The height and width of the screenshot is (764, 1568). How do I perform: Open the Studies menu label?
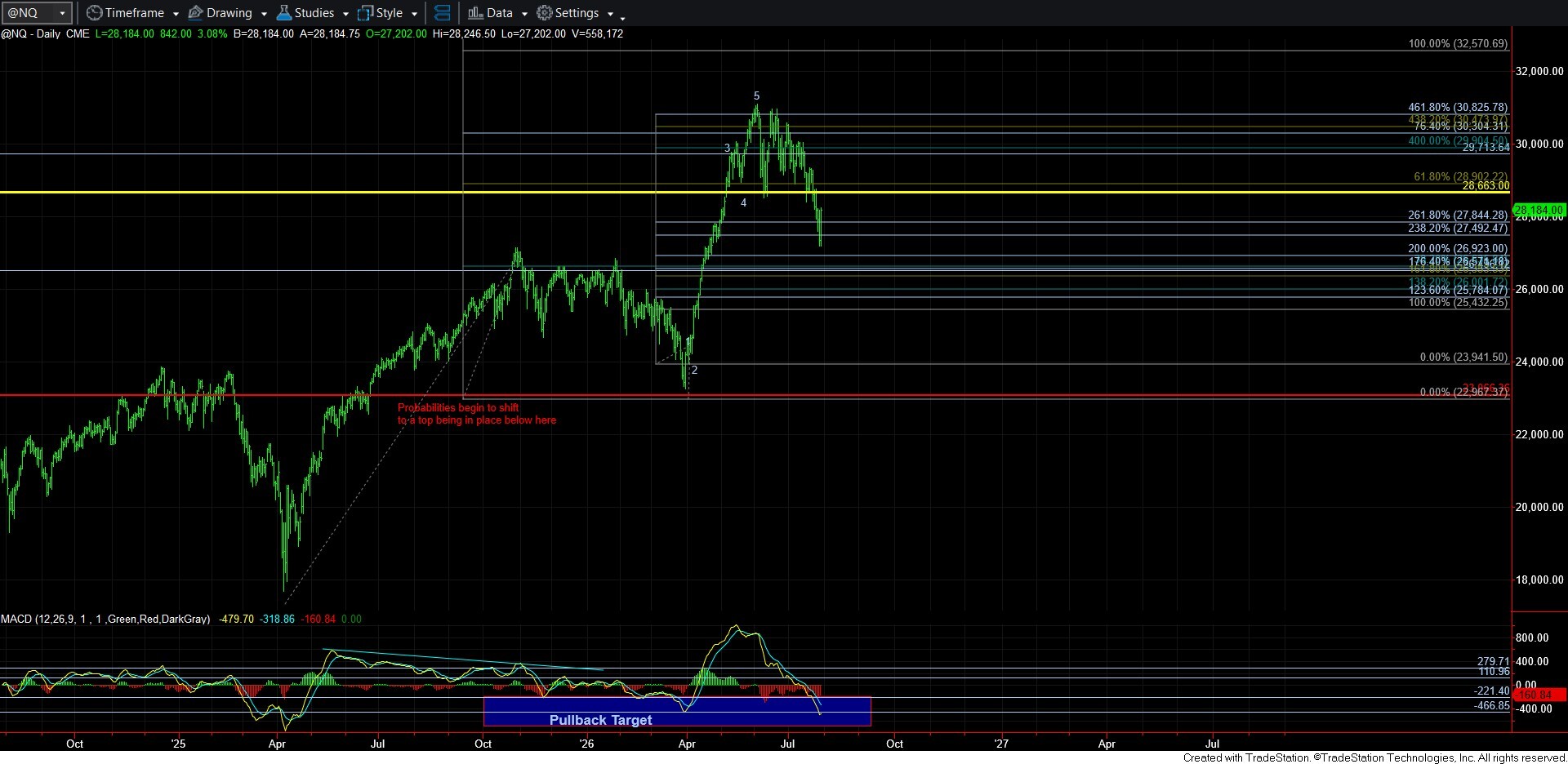(314, 13)
